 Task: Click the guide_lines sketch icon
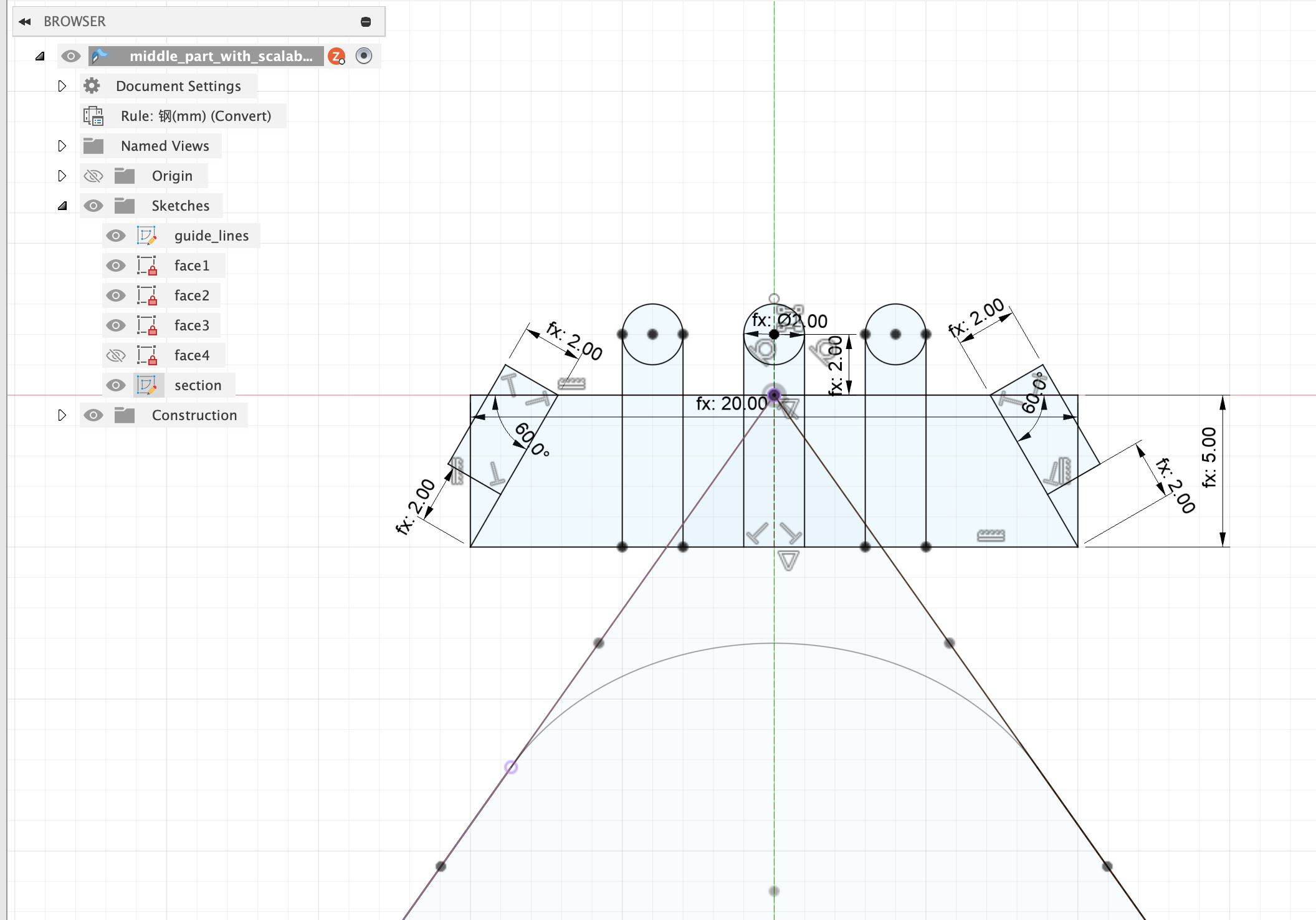146,236
